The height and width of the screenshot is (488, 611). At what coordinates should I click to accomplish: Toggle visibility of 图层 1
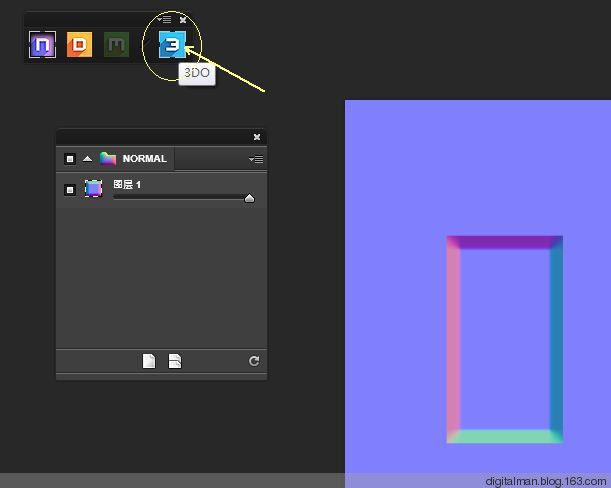tap(70, 190)
